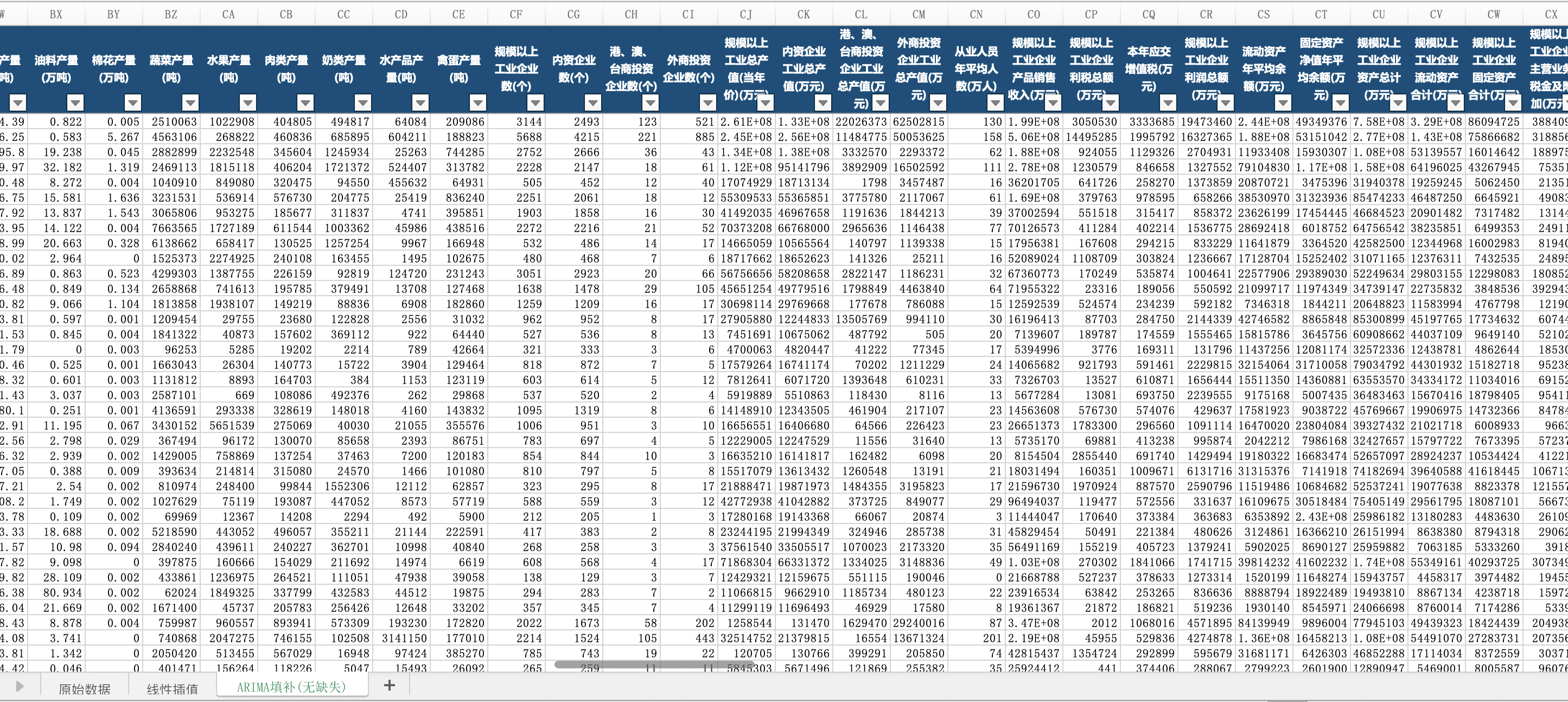
Task: Switch to the 线性插值 sheet tab
Action: [172, 688]
